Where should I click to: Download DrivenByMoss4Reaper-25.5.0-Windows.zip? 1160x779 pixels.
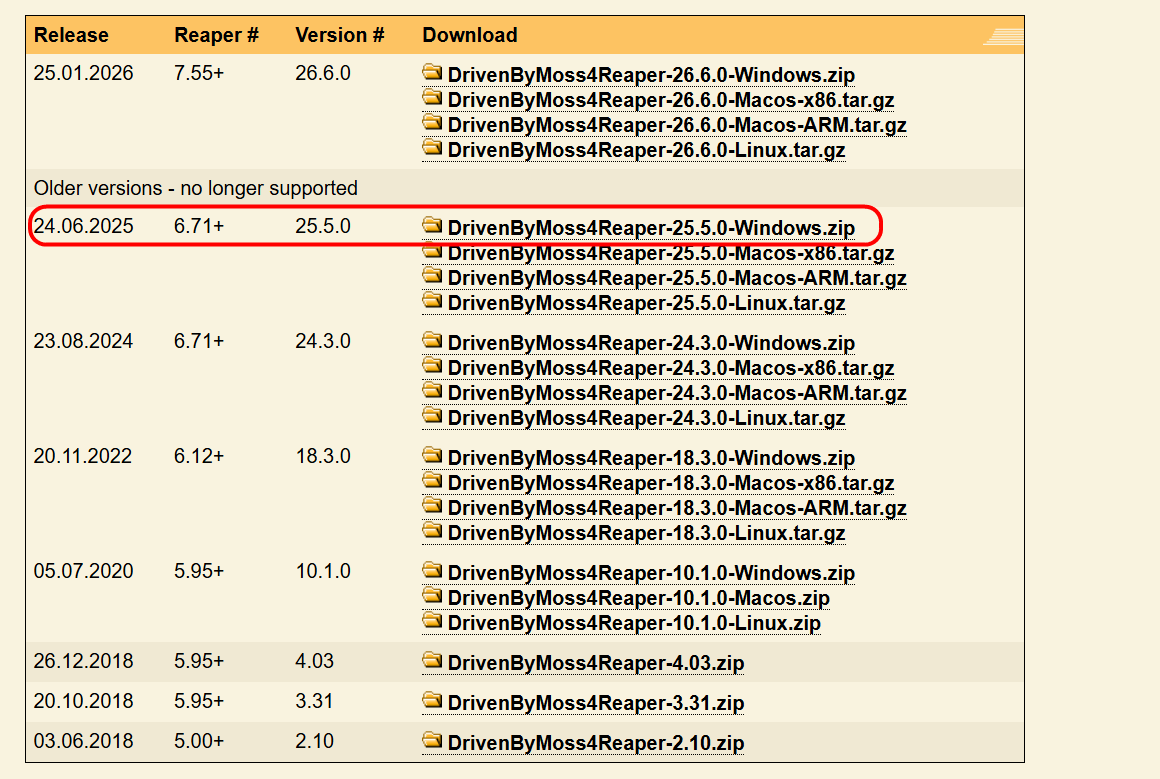(x=651, y=228)
